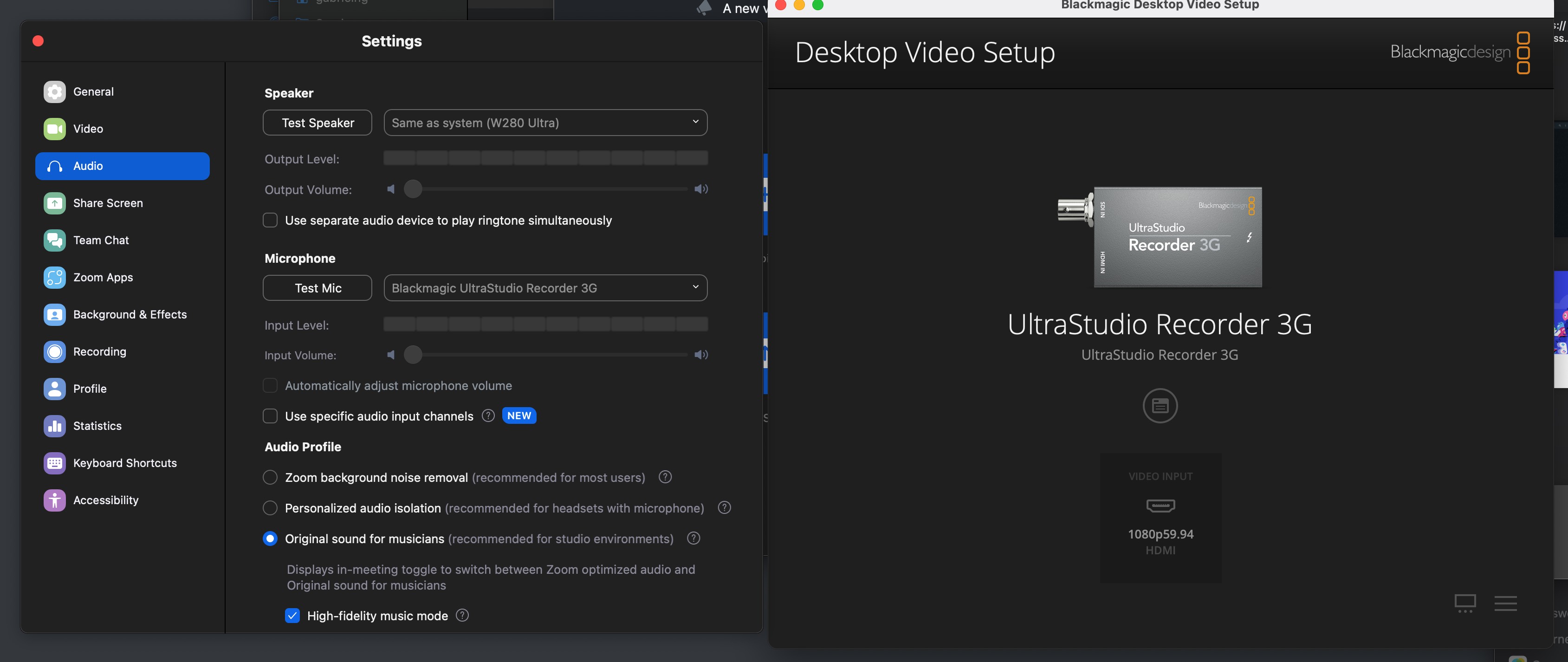Click the General settings icon
1568x662 pixels.
click(x=54, y=92)
